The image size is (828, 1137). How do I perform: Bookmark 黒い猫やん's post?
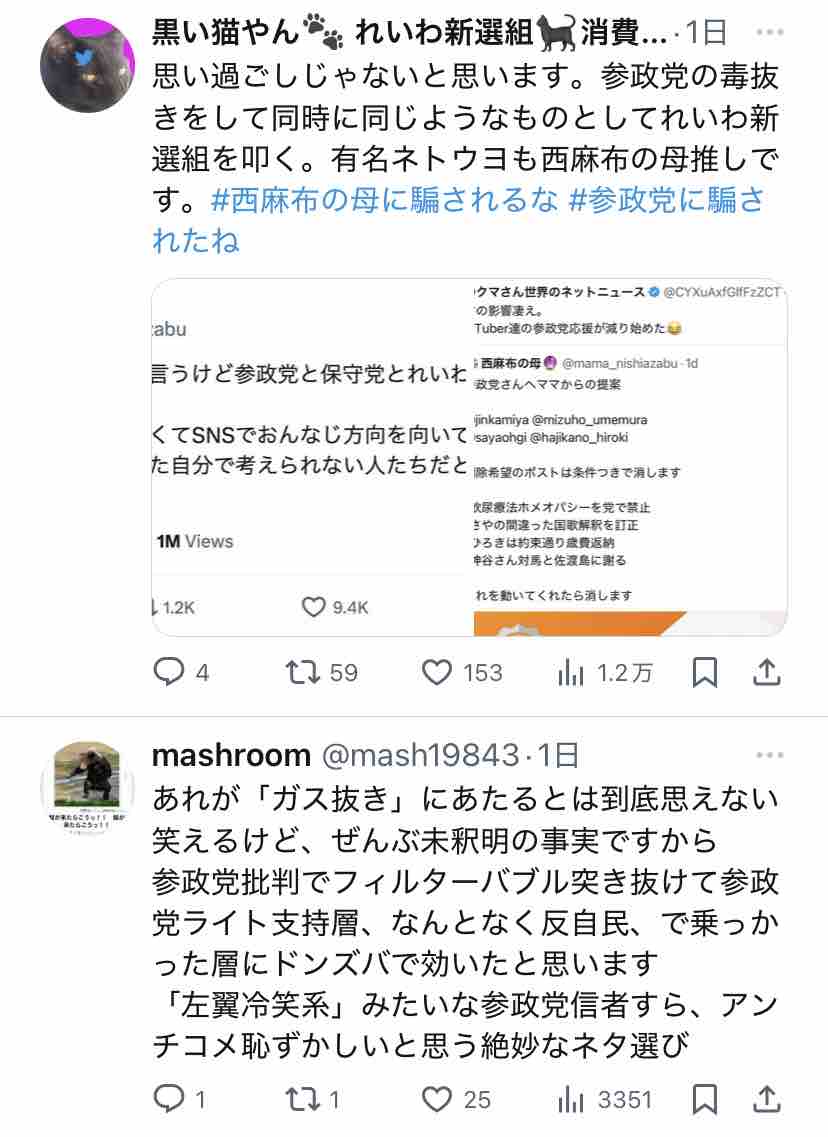pos(705,673)
